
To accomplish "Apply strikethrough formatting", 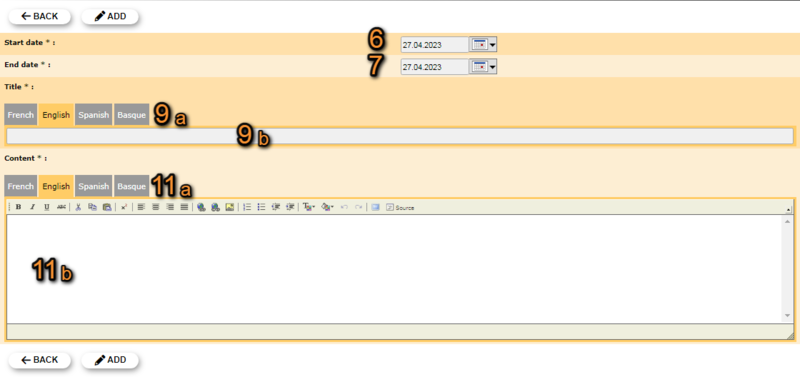I will click(x=61, y=207).
